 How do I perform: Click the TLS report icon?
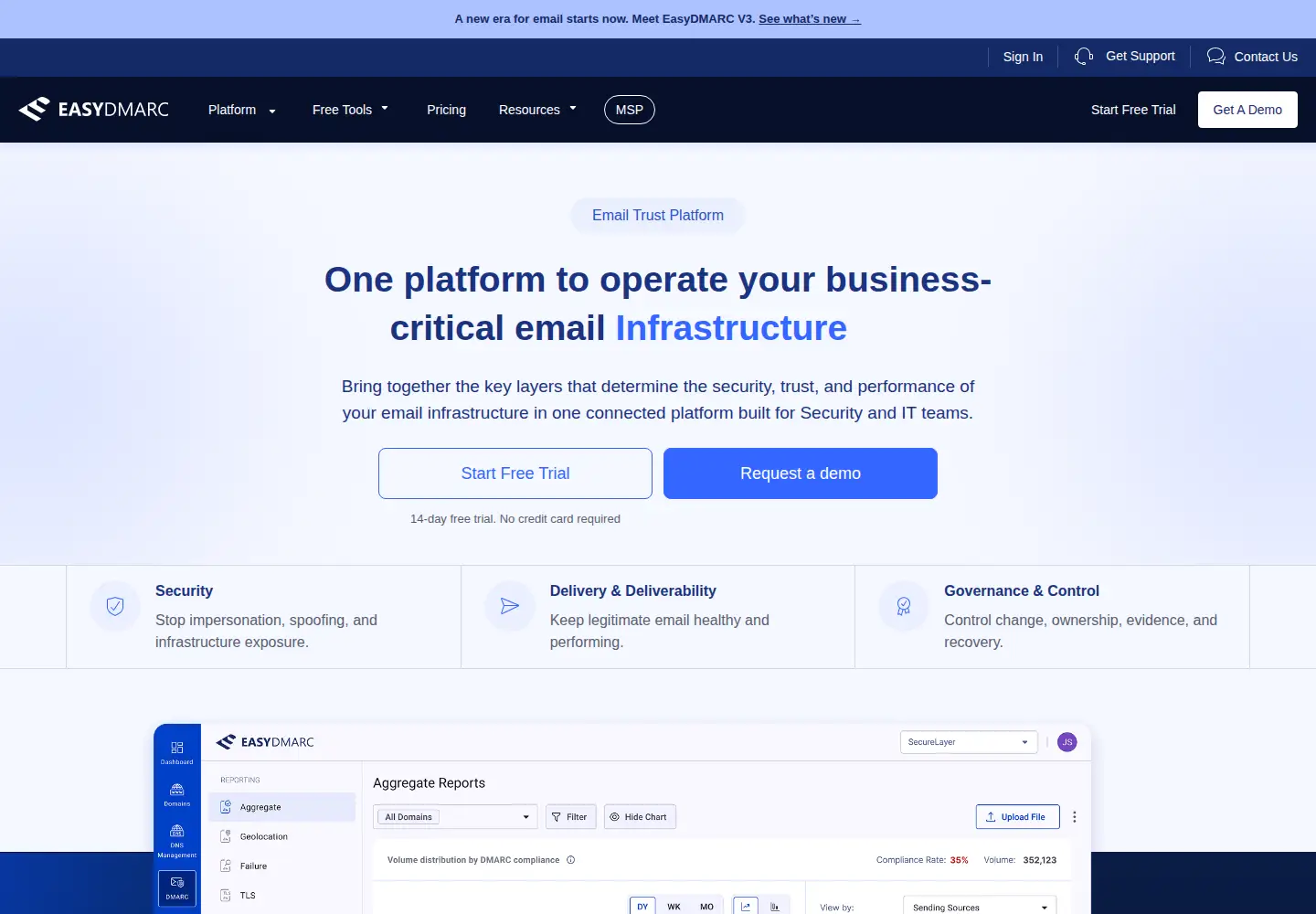tap(226, 895)
